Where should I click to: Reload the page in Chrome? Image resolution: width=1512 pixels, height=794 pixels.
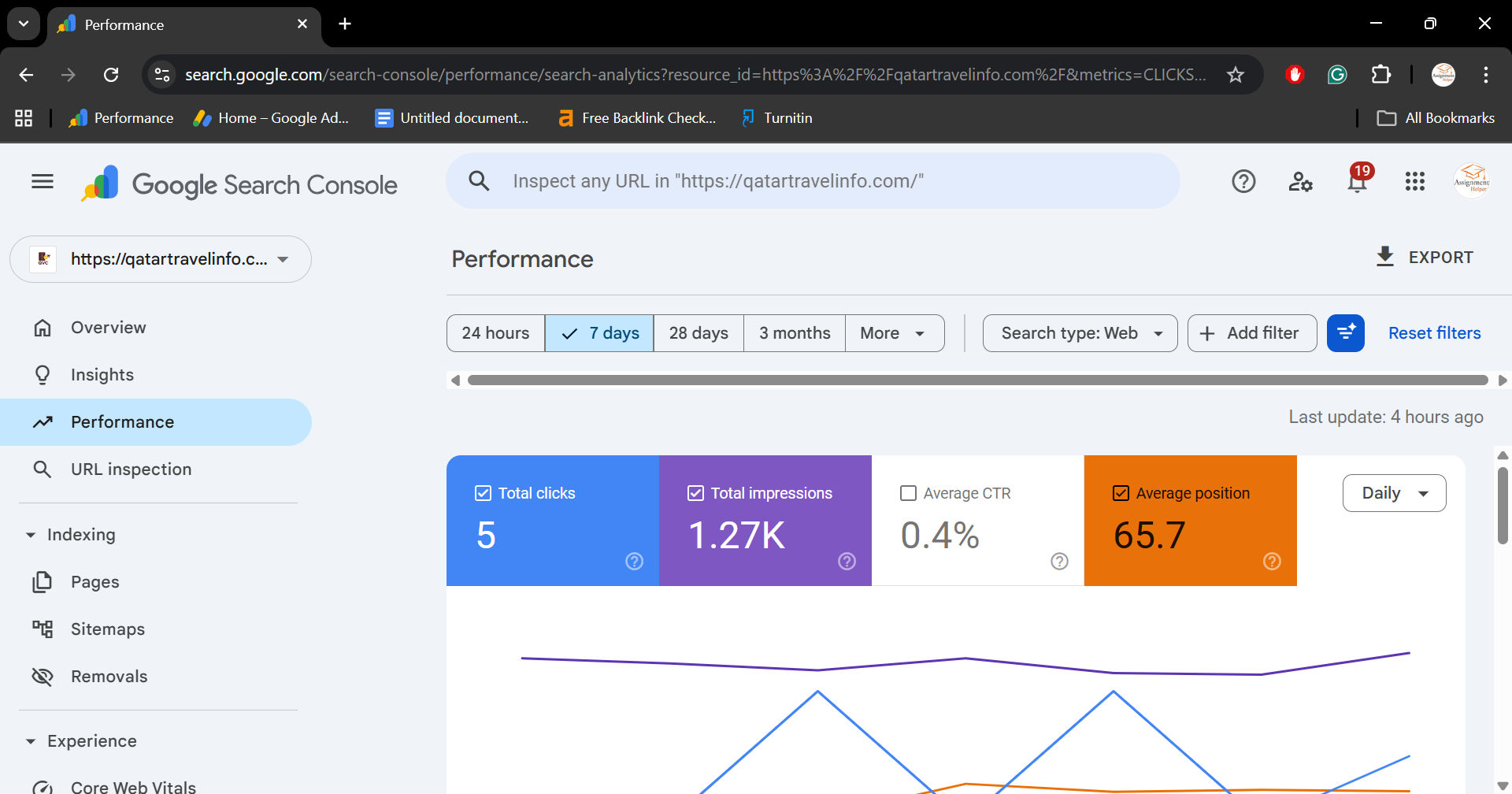click(x=111, y=75)
